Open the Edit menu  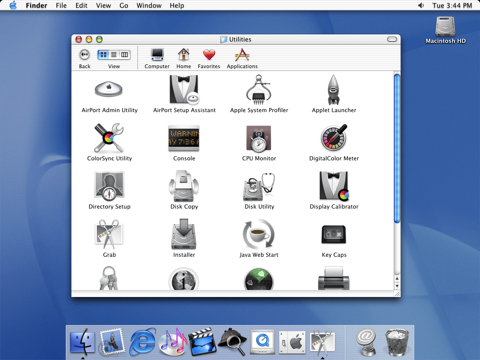[81, 5]
